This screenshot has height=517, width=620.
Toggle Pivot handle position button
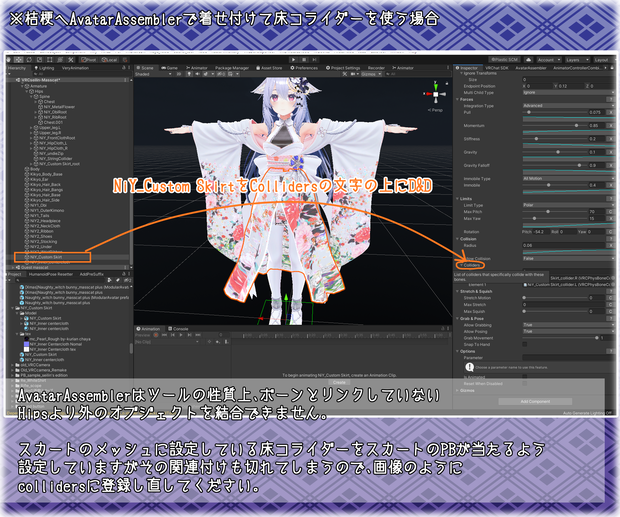[89, 60]
